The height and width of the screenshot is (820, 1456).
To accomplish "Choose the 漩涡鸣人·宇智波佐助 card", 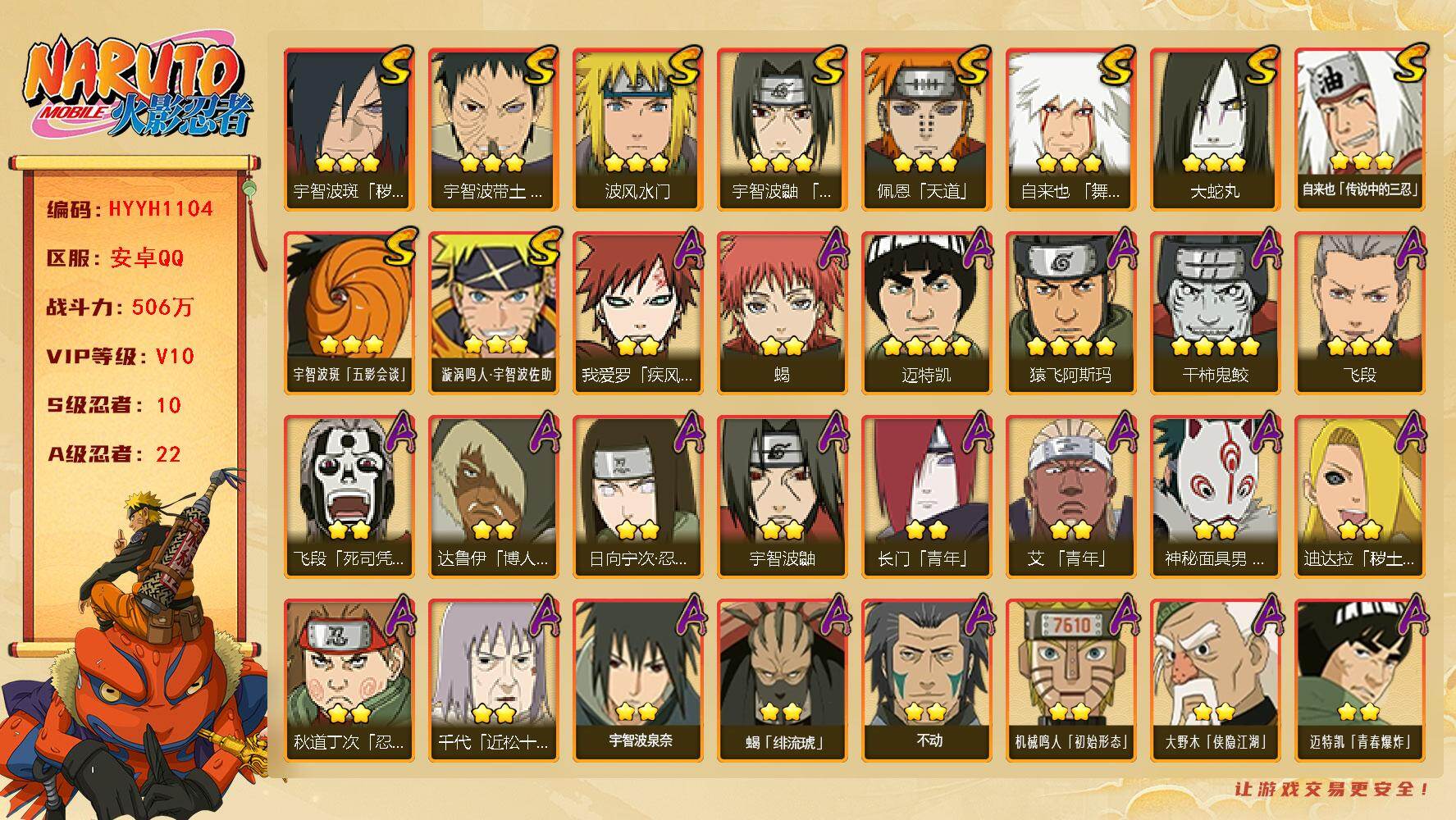I will [493, 312].
